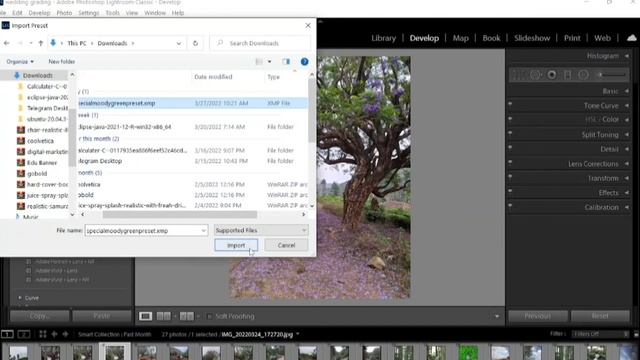The image size is (640, 360).
Task: Reset develop settings
Action: [600, 316]
